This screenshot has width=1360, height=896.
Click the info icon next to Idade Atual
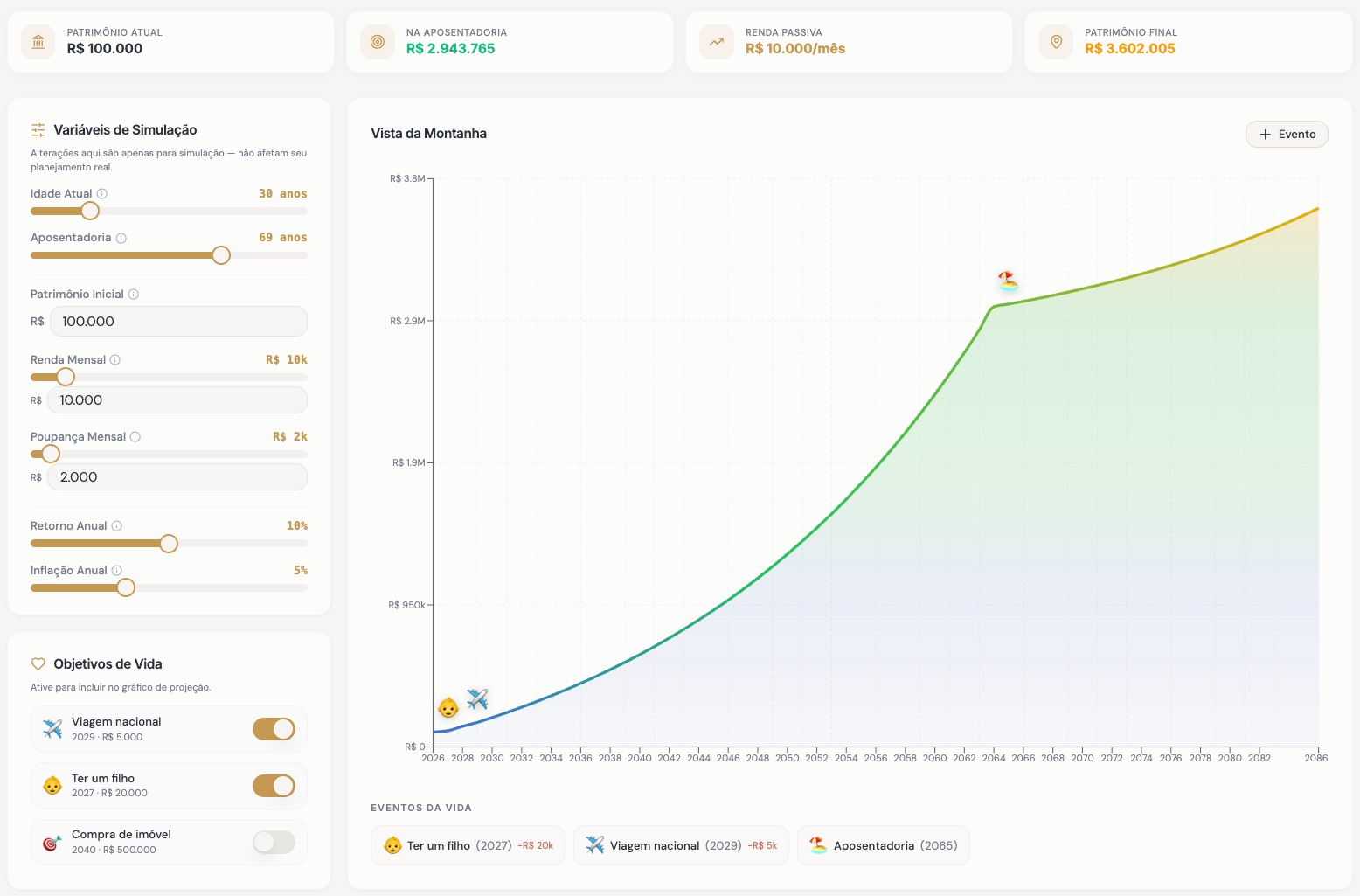102,194
